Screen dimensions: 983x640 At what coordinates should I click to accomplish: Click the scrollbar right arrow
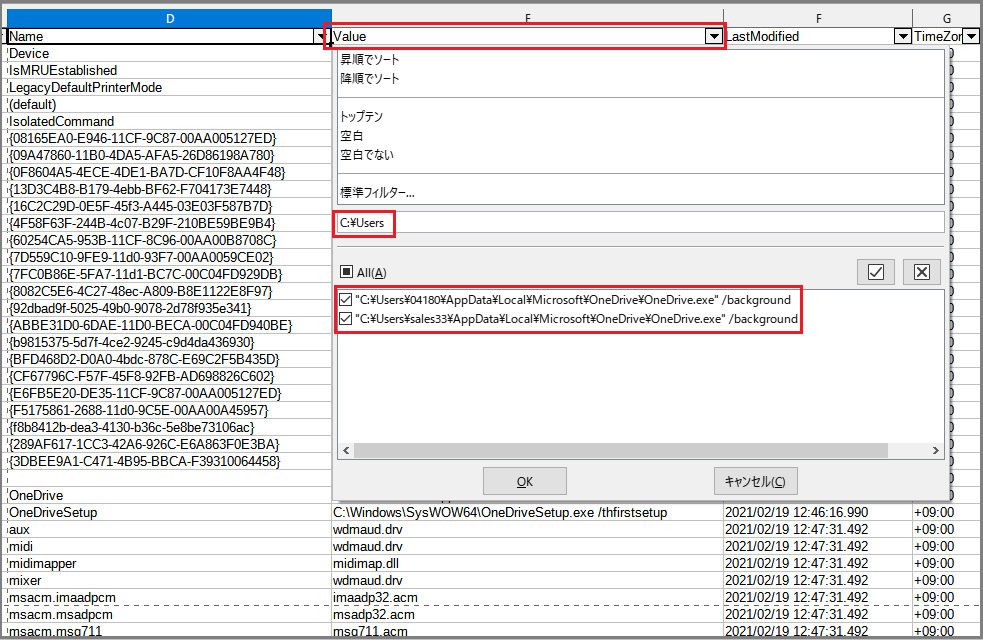tap(935, 450)
